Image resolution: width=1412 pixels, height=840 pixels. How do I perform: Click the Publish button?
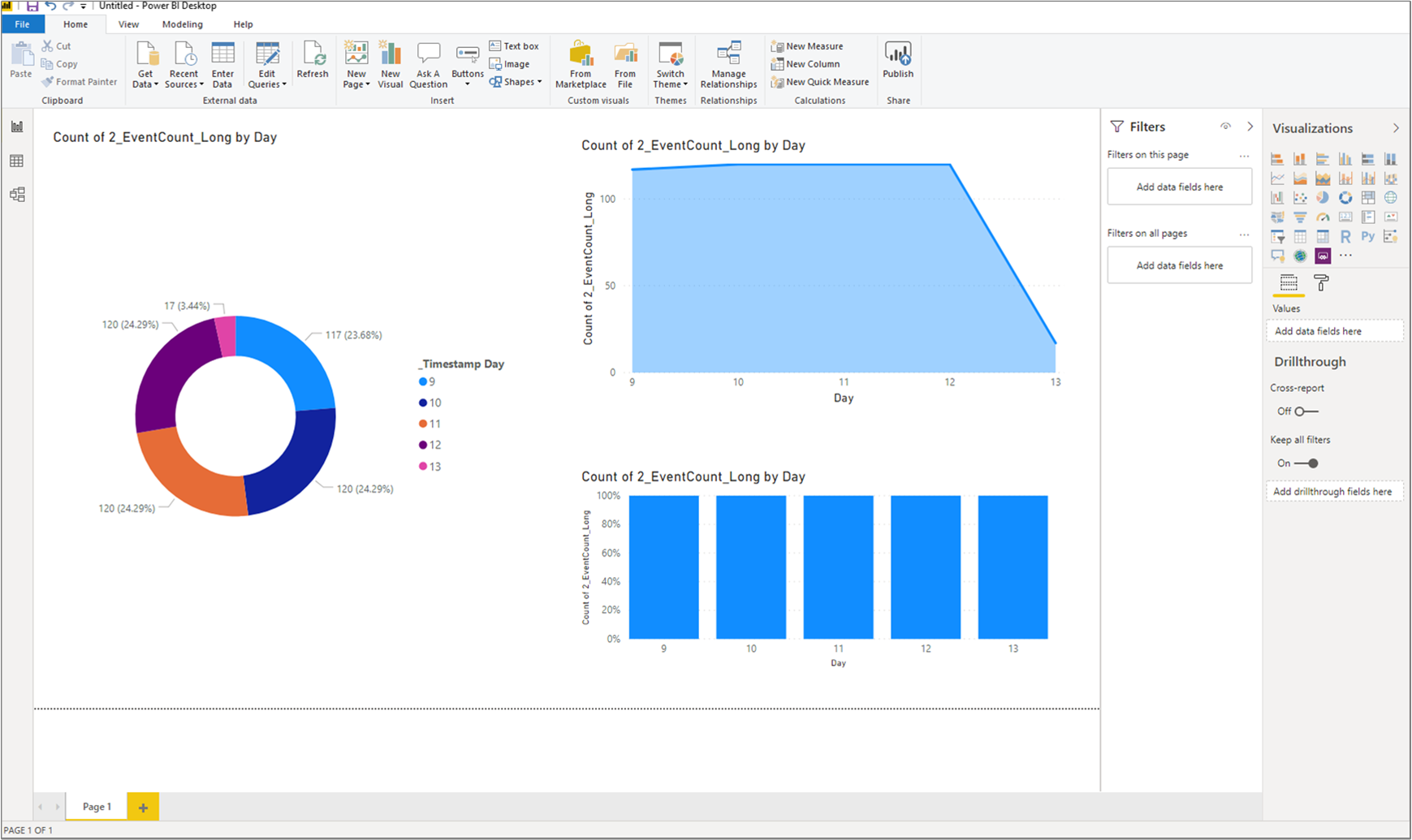click(x=898, y=60)
